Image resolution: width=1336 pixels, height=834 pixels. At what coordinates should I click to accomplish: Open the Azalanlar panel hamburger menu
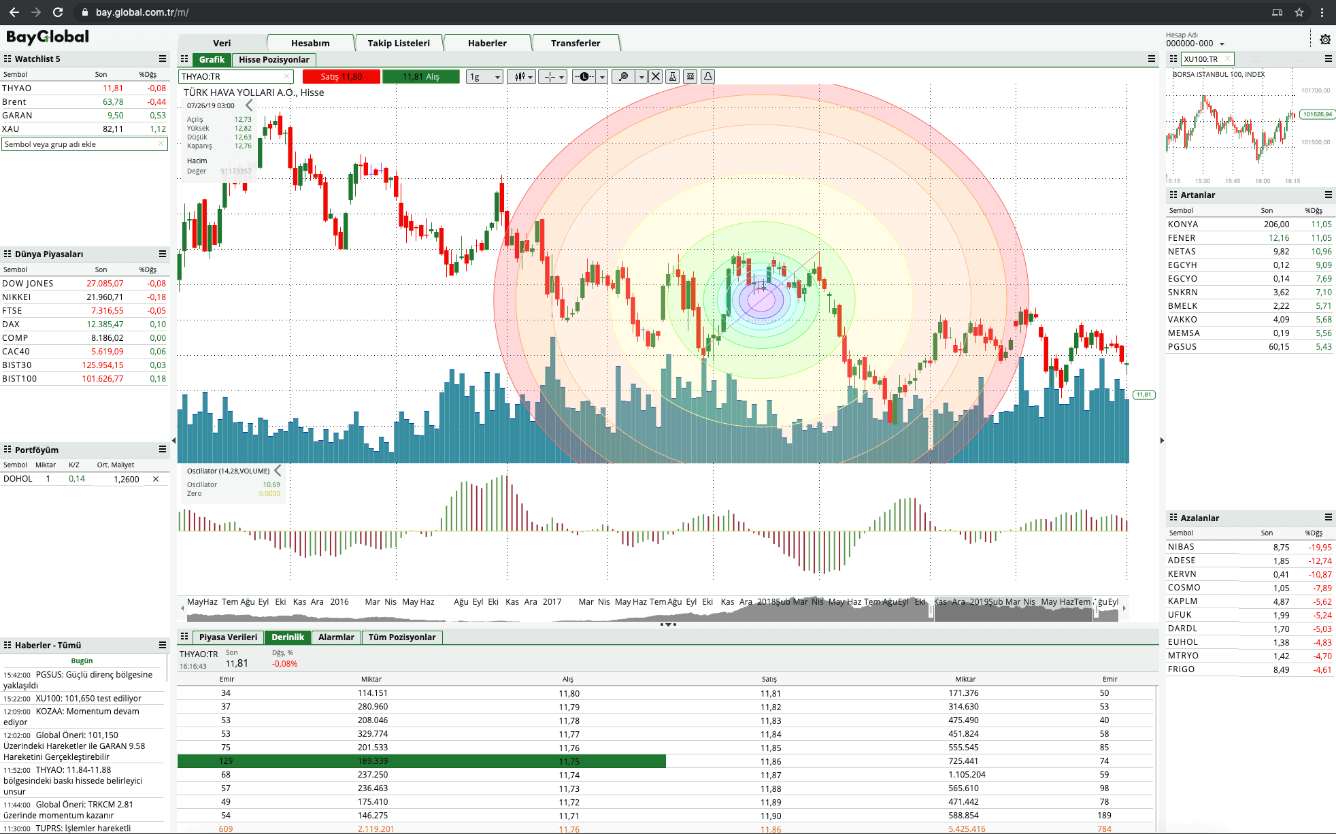(x=1328, y=518)
